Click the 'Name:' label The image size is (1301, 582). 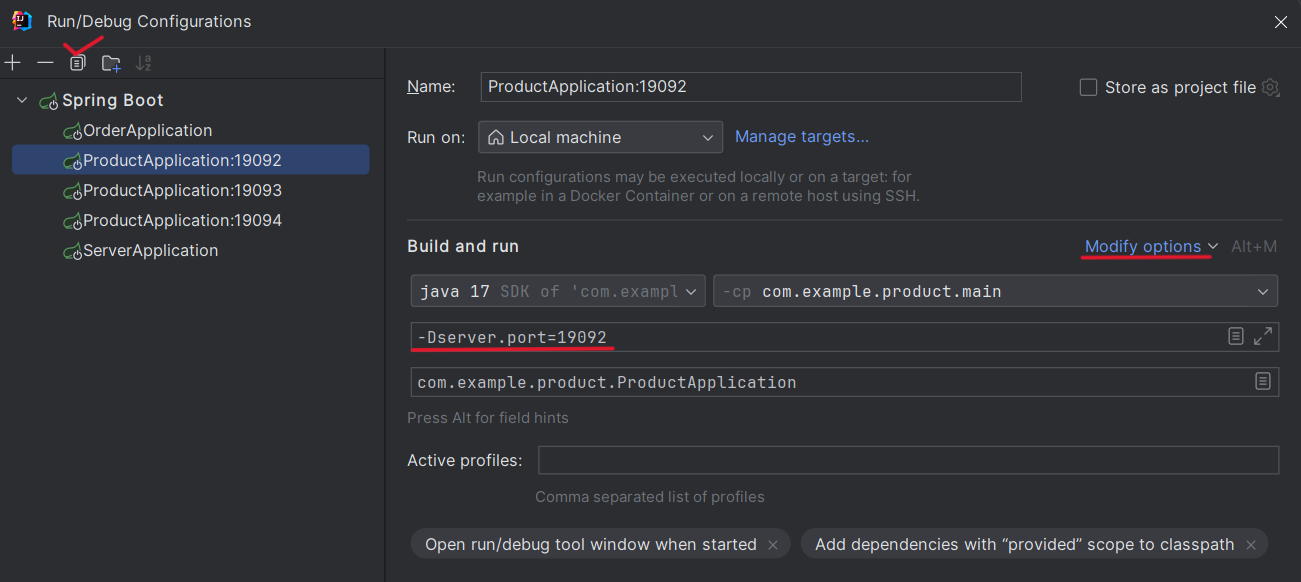coord(431,87)
